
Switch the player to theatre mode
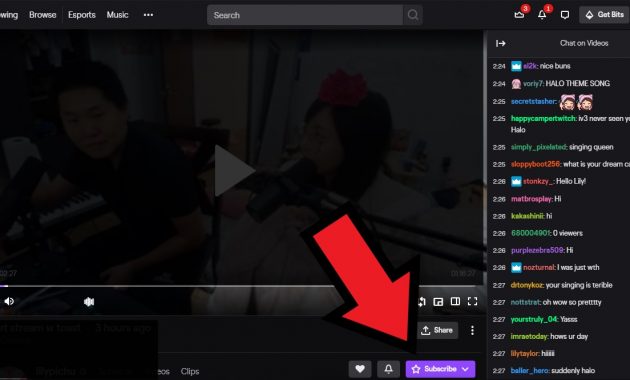[455, 301]
